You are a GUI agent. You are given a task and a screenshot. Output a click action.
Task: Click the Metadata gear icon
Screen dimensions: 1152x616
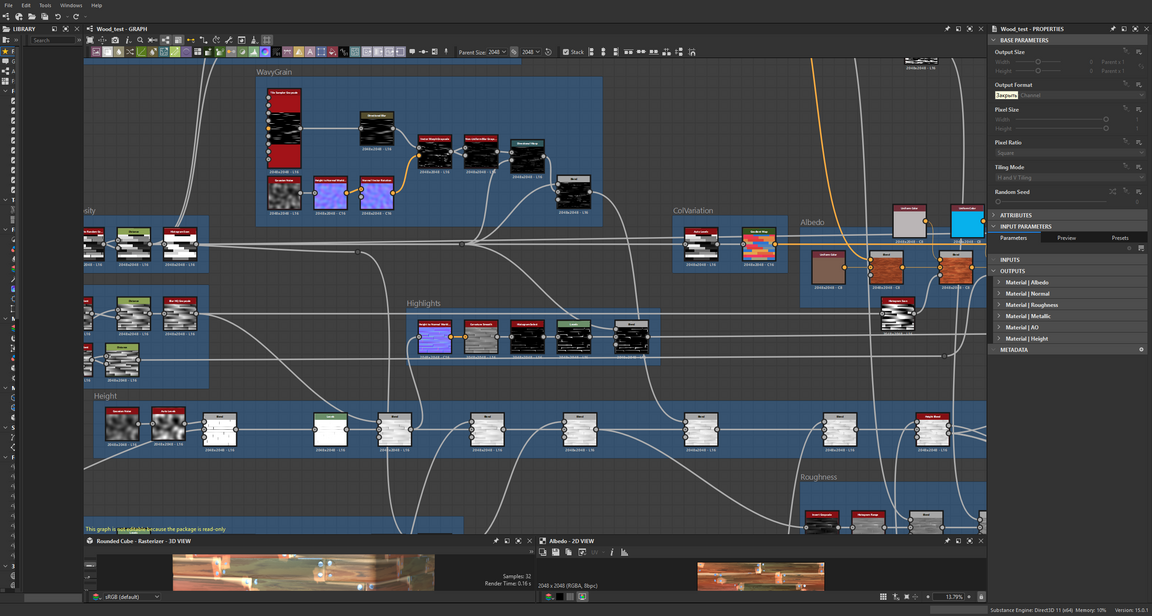click(1141, 350)
